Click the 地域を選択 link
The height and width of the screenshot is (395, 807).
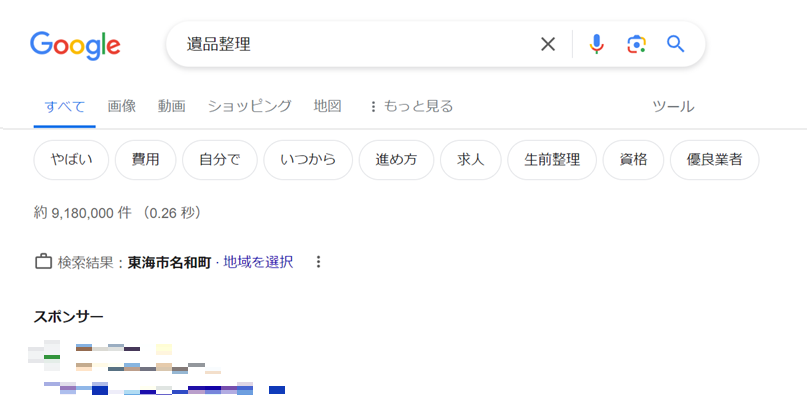coord(258,262)
